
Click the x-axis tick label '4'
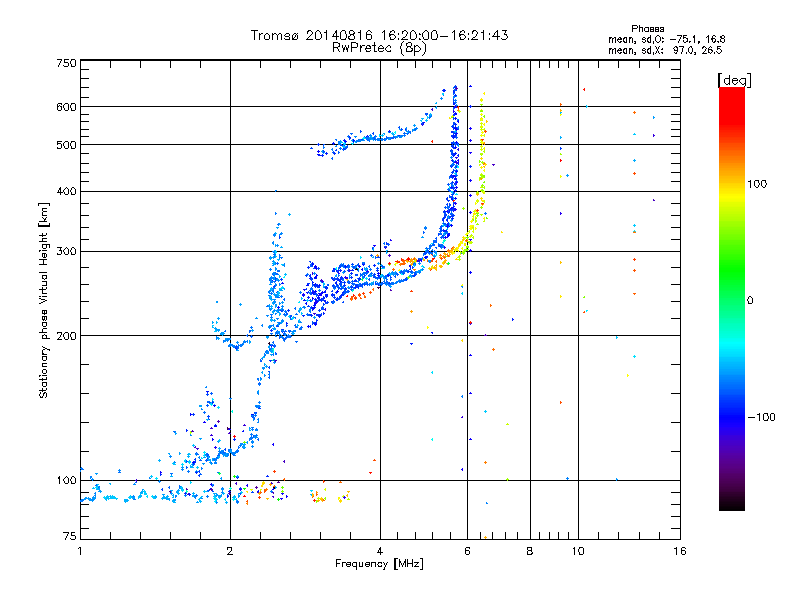[380, 551]
